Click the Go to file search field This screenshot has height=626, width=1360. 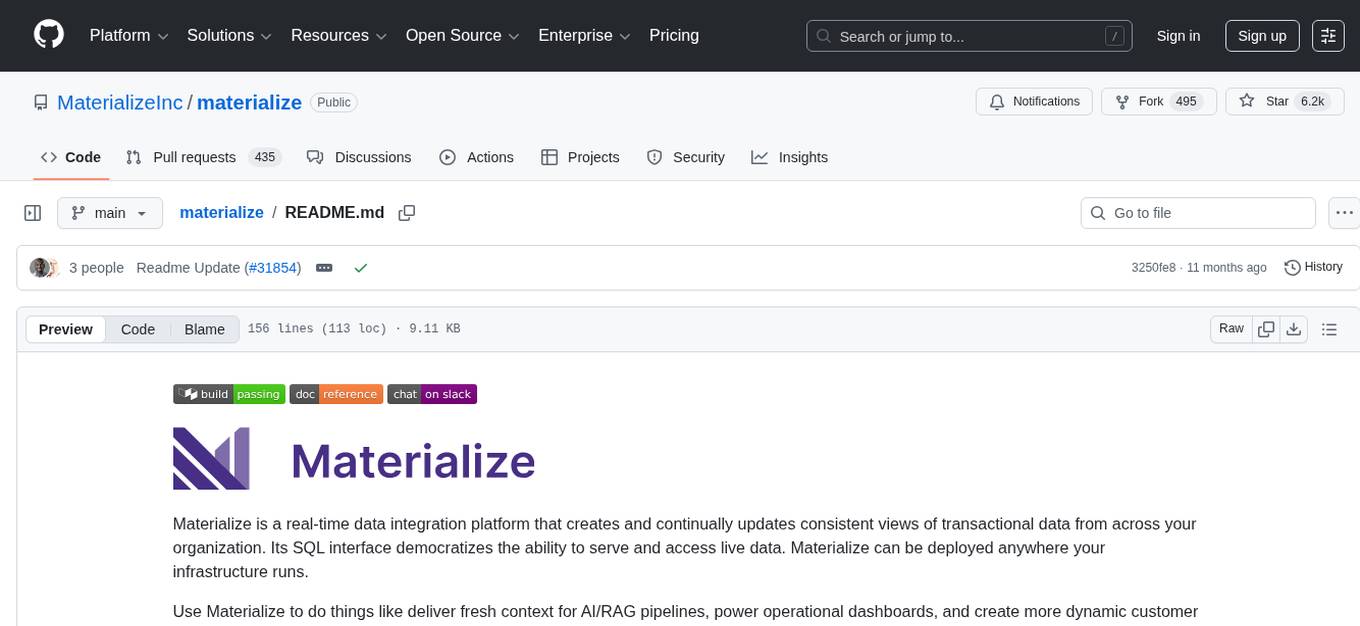pos(1197,212)
